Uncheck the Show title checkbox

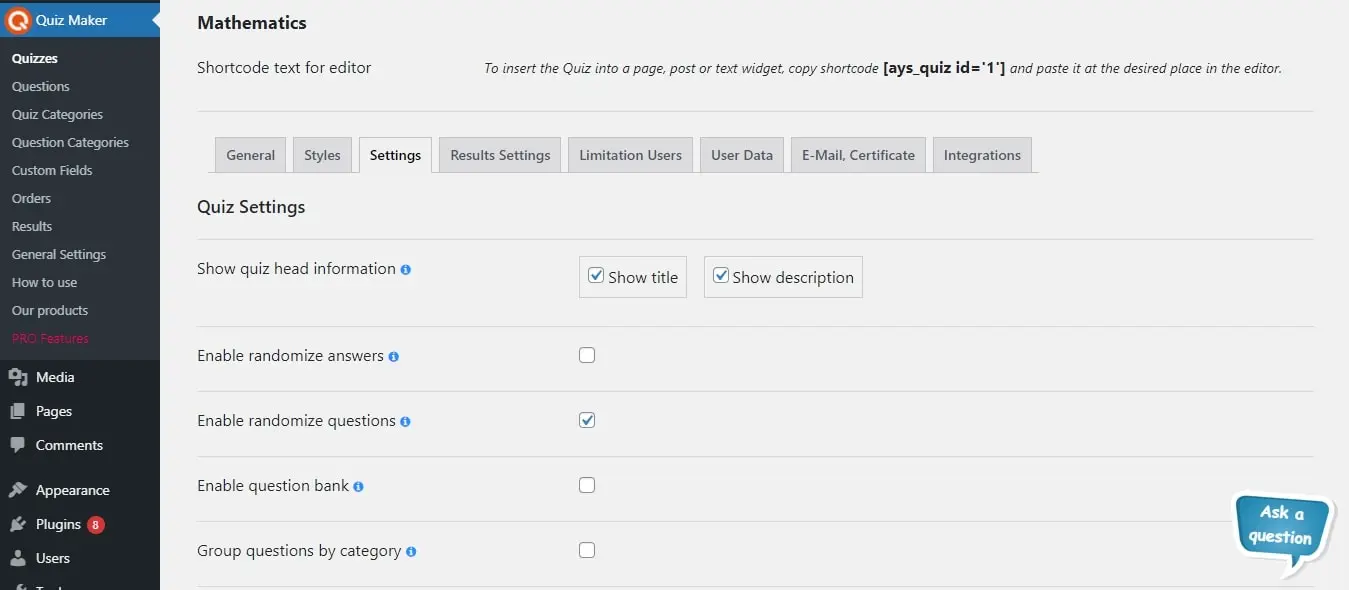596,274
